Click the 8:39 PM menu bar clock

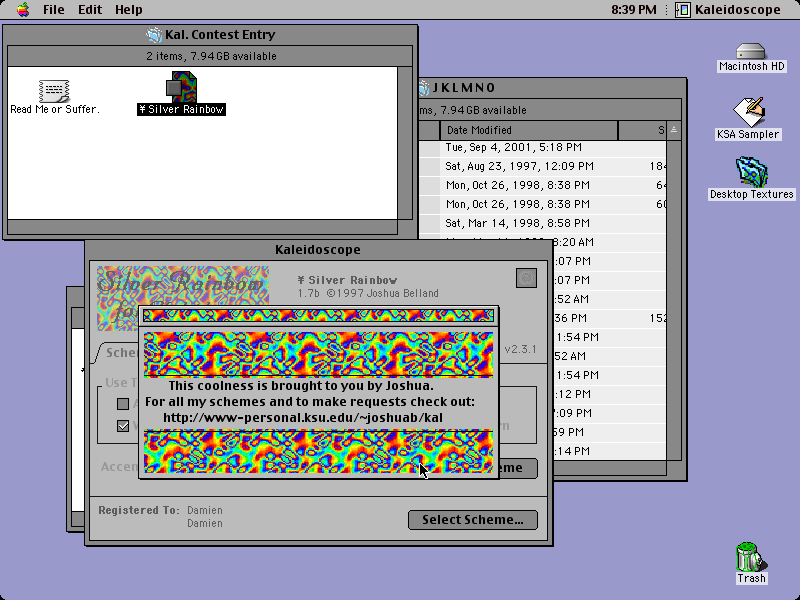634,9
